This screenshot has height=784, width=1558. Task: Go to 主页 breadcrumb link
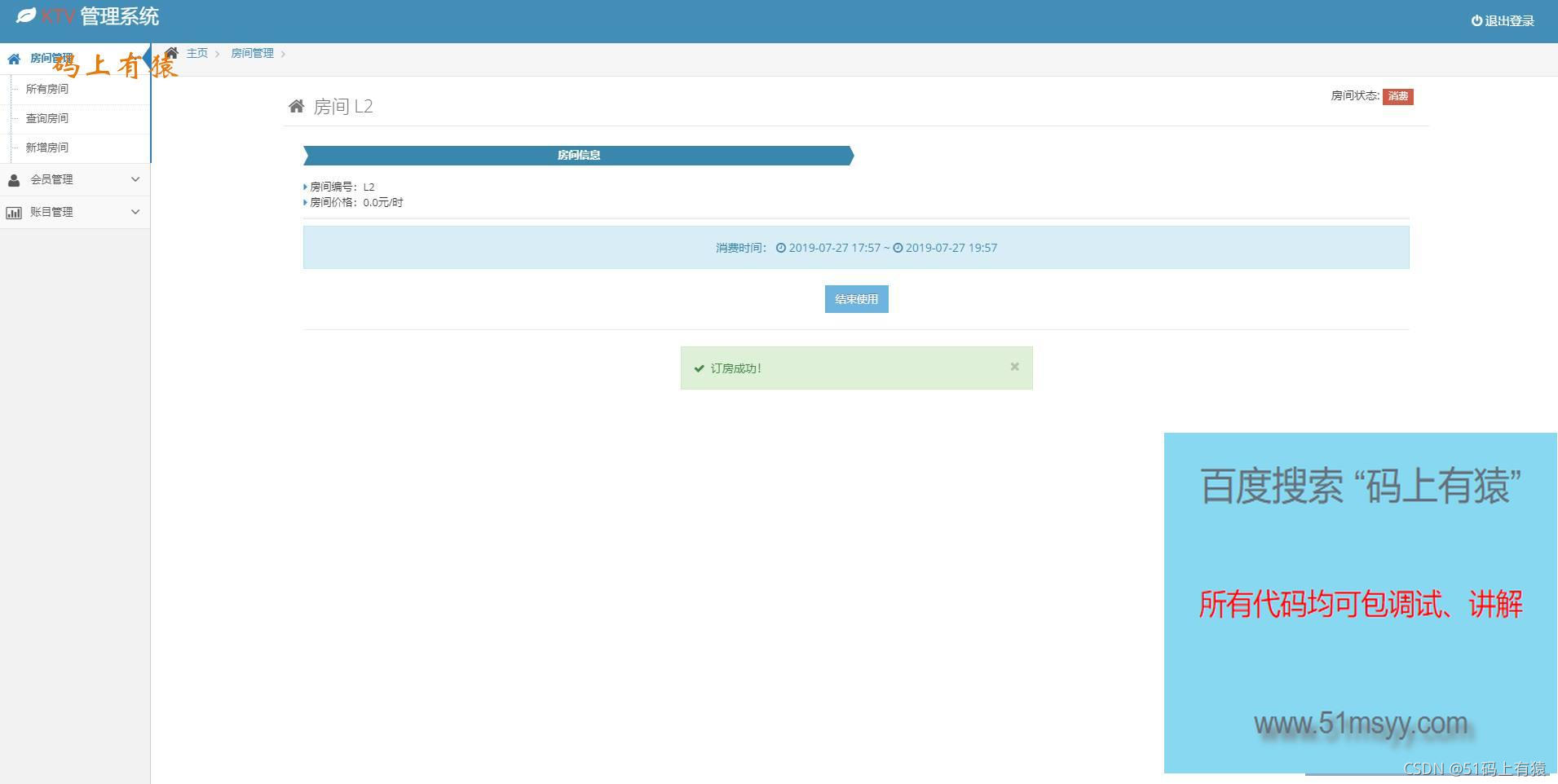click(197, 53)
